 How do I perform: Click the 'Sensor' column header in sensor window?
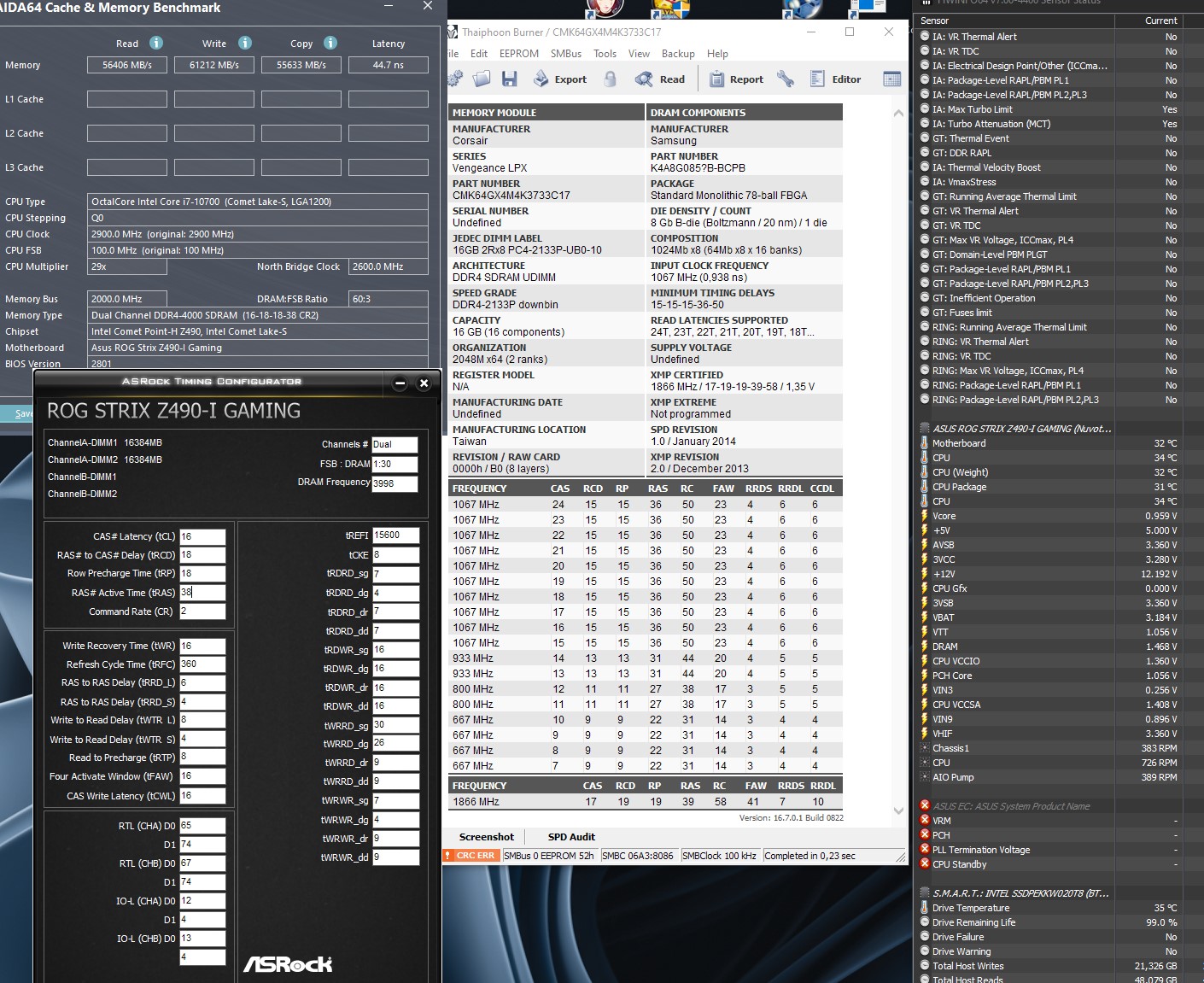point(934,20)
